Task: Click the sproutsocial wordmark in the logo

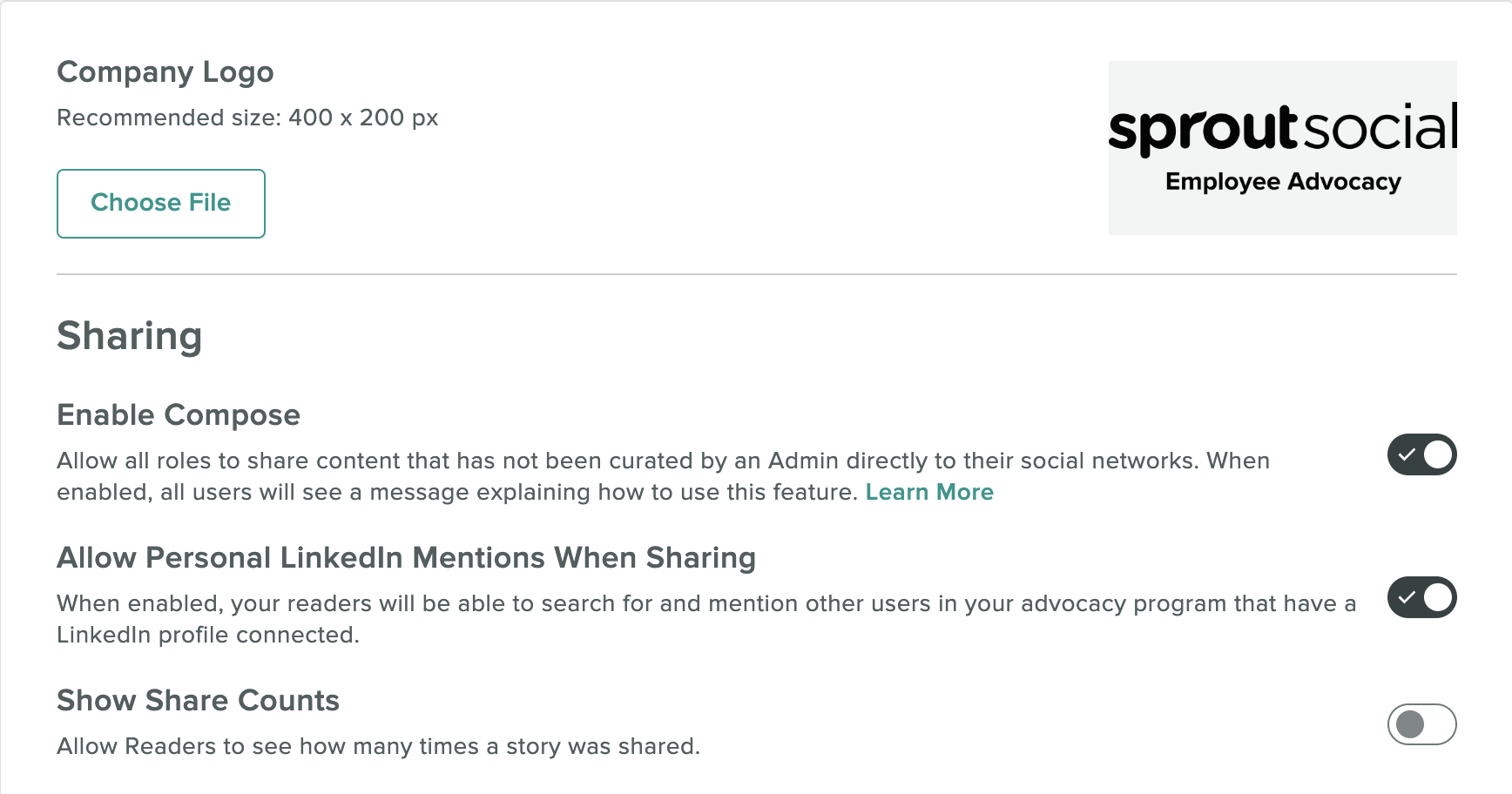Action: pos(1283,129)
